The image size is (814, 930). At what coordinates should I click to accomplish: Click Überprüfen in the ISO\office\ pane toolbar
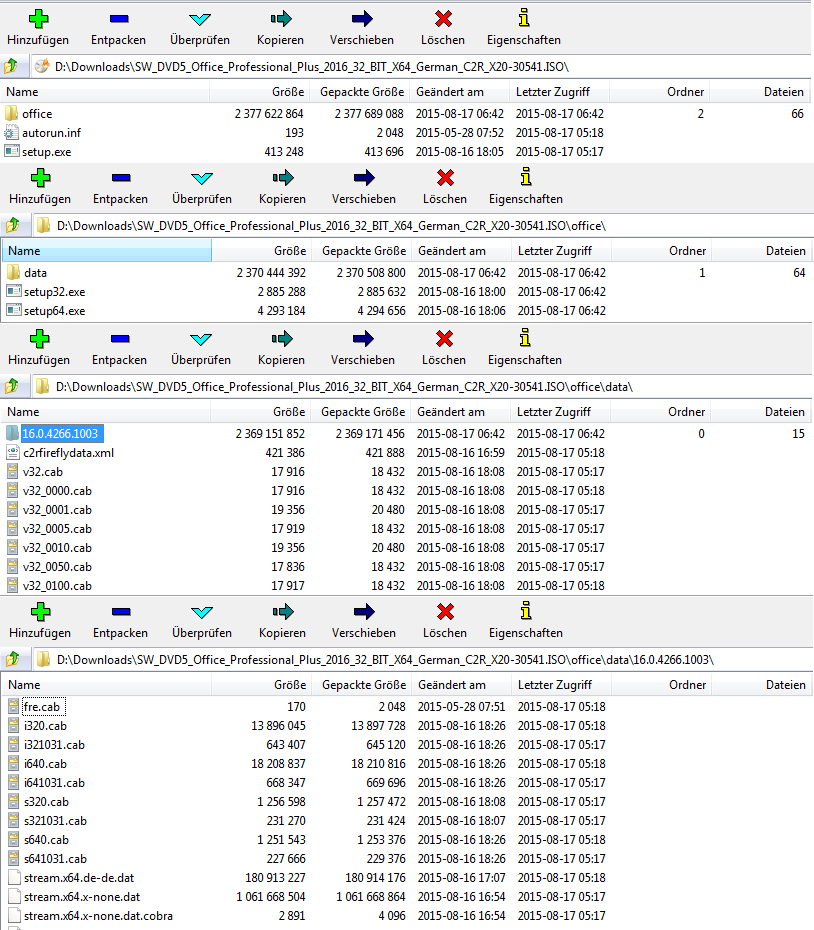coord(202,187)
